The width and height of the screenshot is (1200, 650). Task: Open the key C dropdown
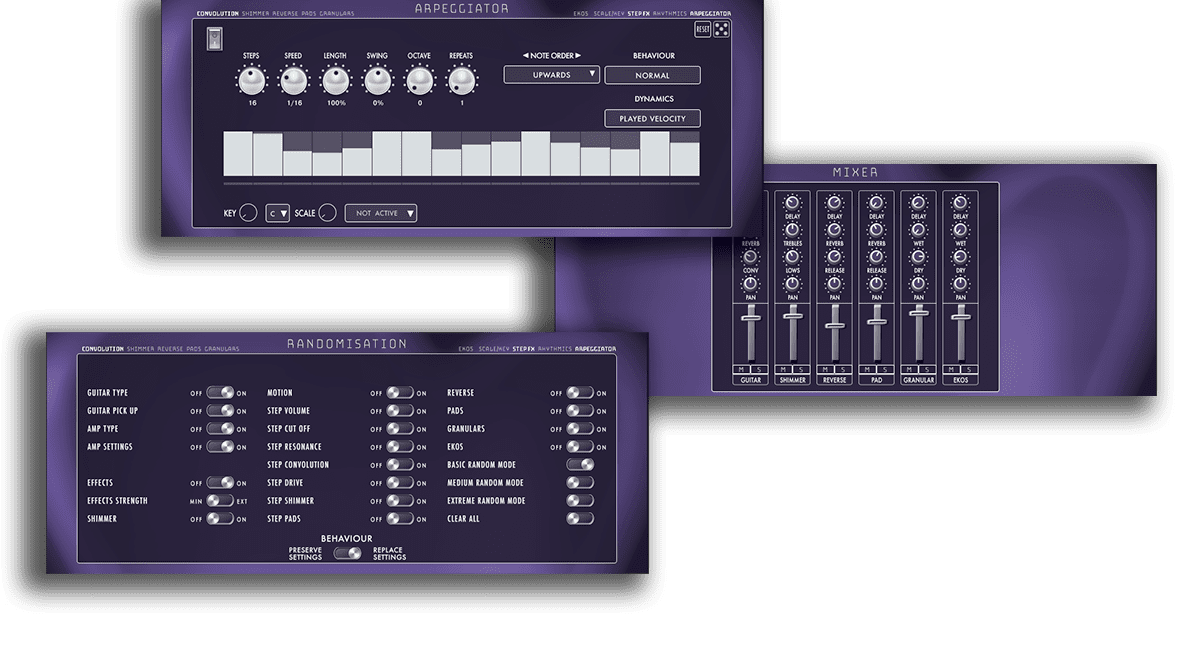(x=278, y=213)
